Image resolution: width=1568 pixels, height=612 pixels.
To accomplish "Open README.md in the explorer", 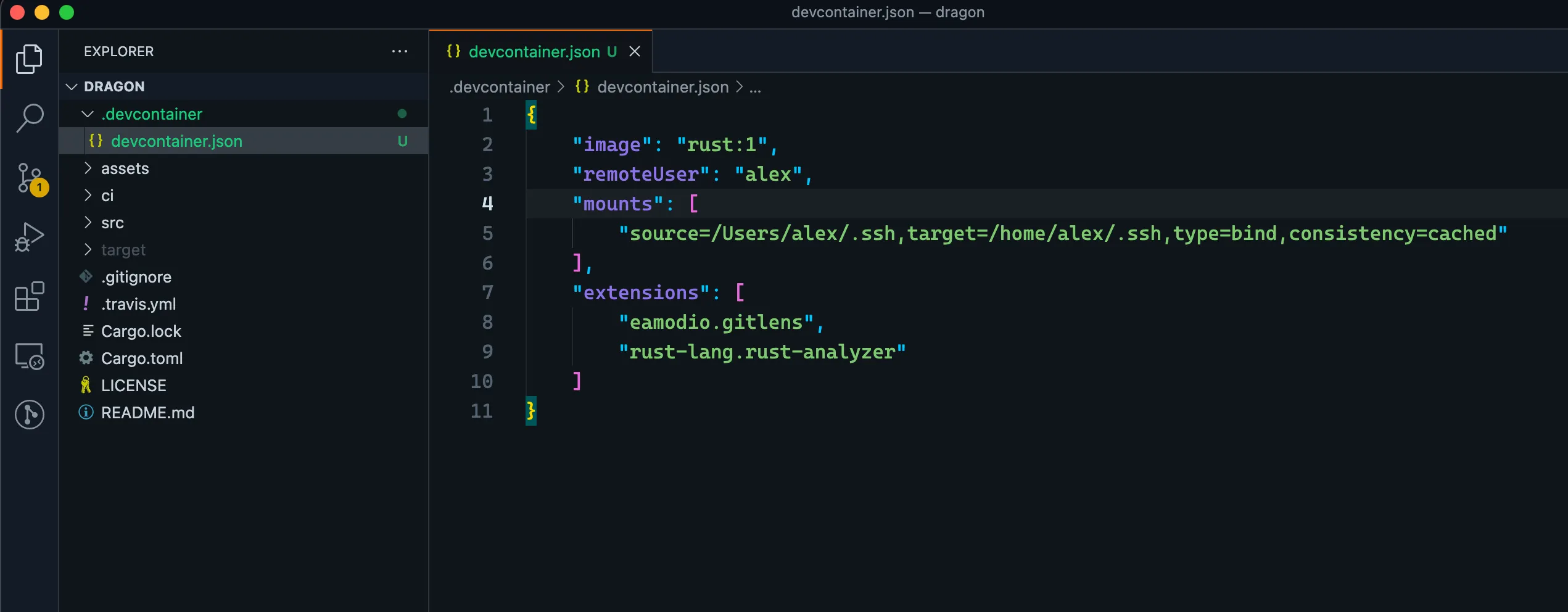I will point(147,413).
